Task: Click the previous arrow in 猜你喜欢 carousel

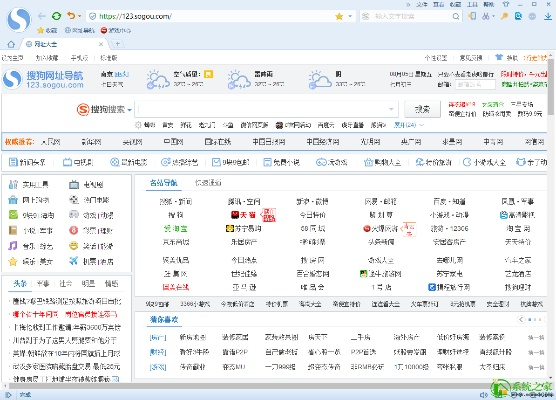Action: pos(521,320)
